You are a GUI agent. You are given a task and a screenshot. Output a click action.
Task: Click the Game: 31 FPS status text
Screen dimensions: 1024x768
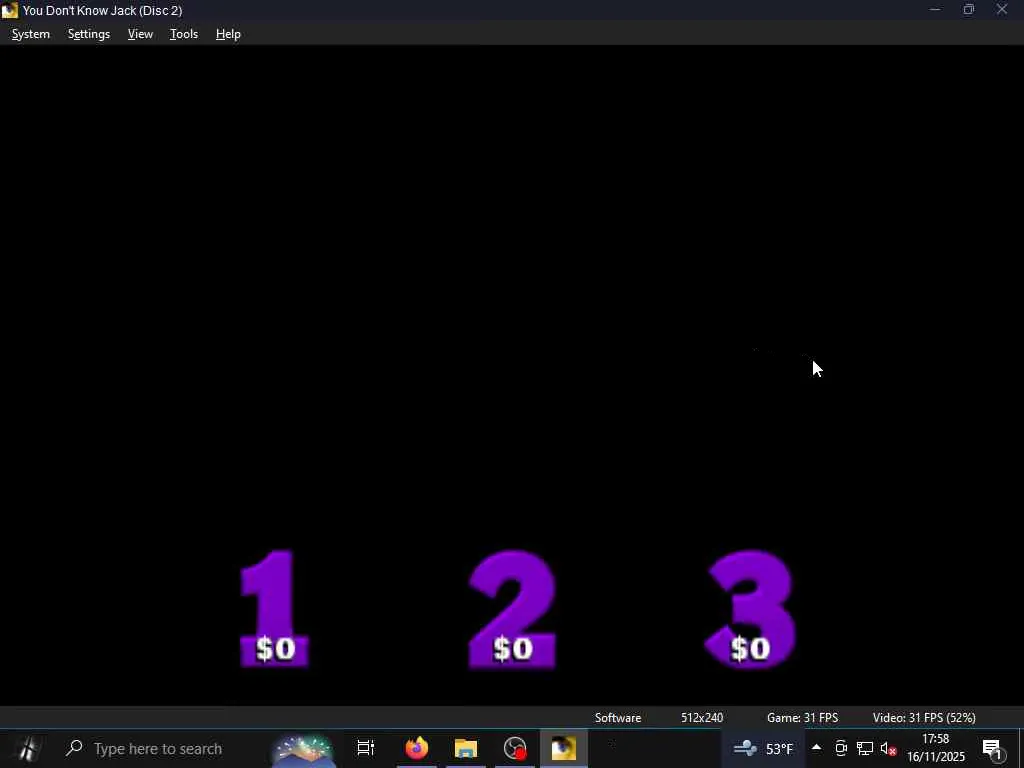click(802, 717)
